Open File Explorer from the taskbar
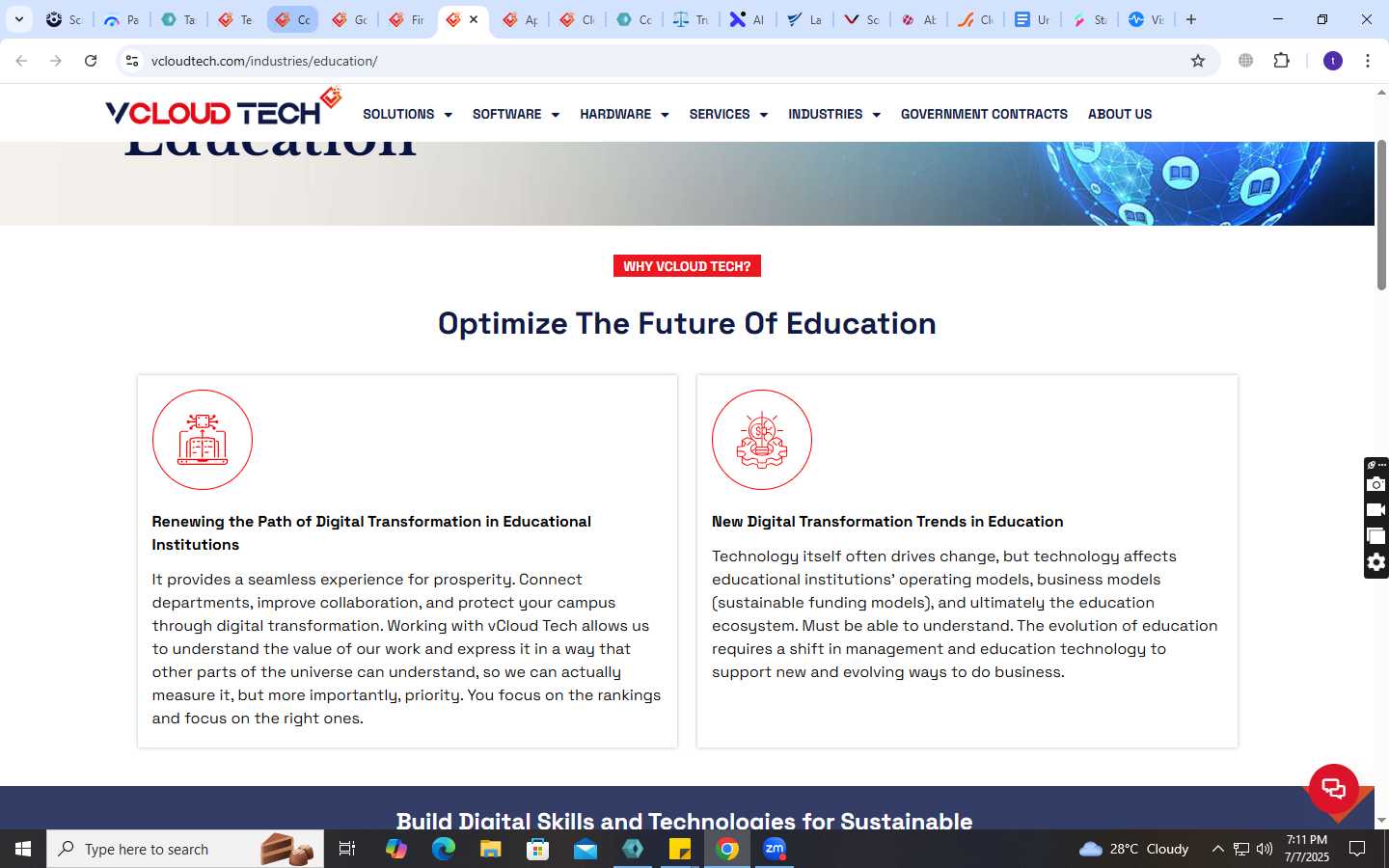This screenshot has height=868, width=1389. tap(491, 849)
